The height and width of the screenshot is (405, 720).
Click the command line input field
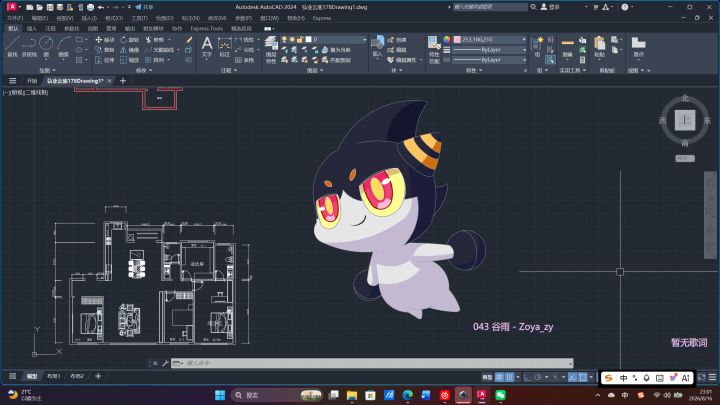pos(372,363)
